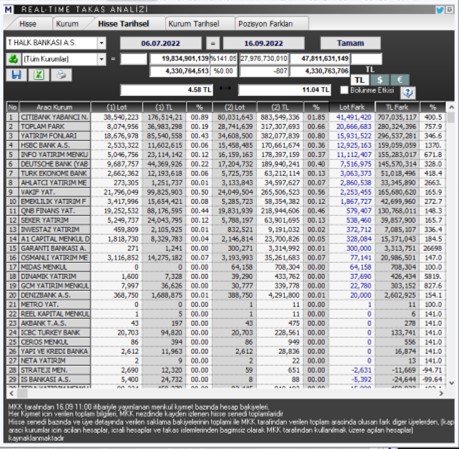Screen dimensions: 459x449
Task: Click the 47,811,631,149 total field
Action: point(320,59)
